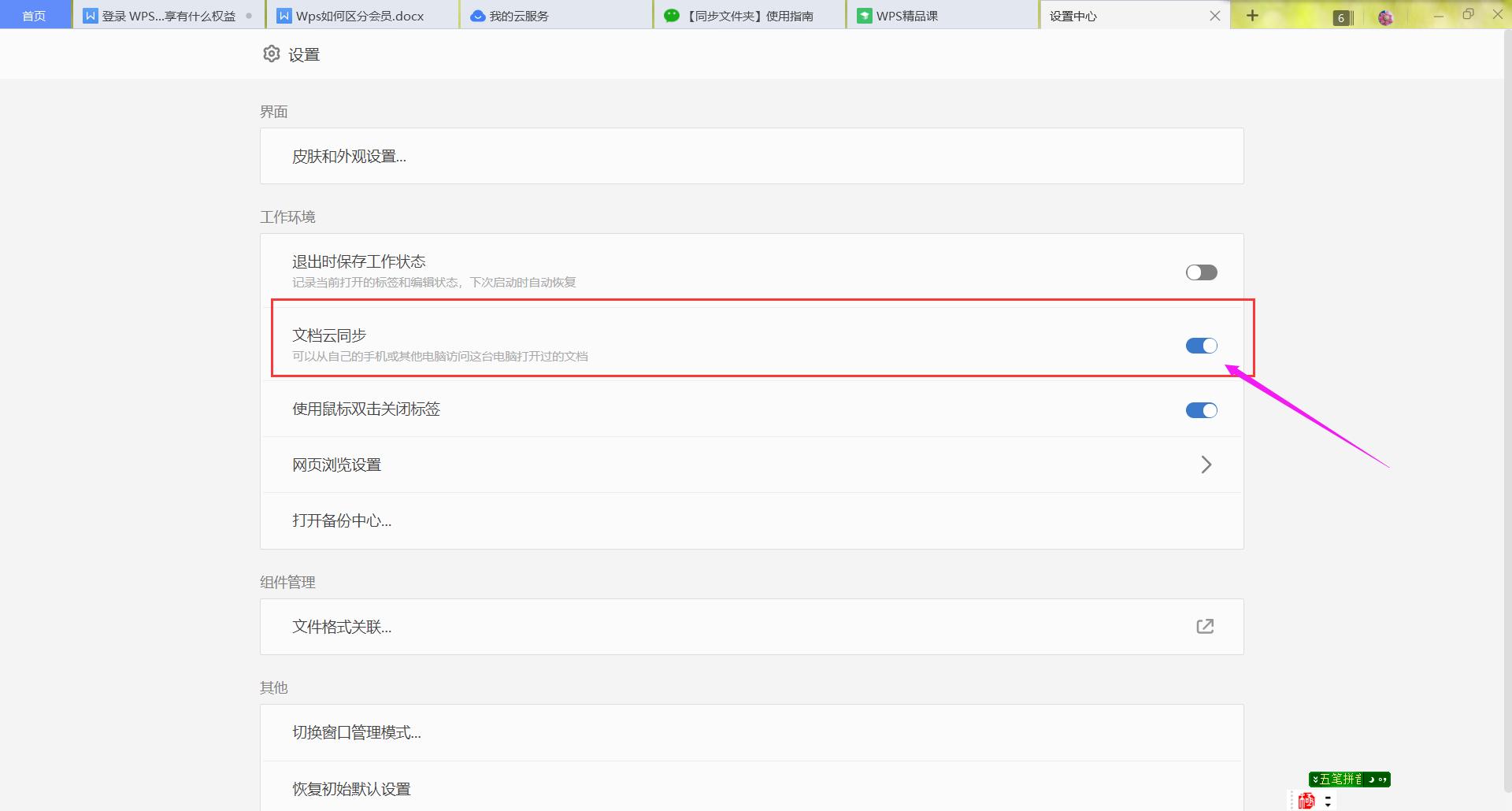
Task: Click the cloud icon on 我的云服务 tab
Action: pos(476,14)
